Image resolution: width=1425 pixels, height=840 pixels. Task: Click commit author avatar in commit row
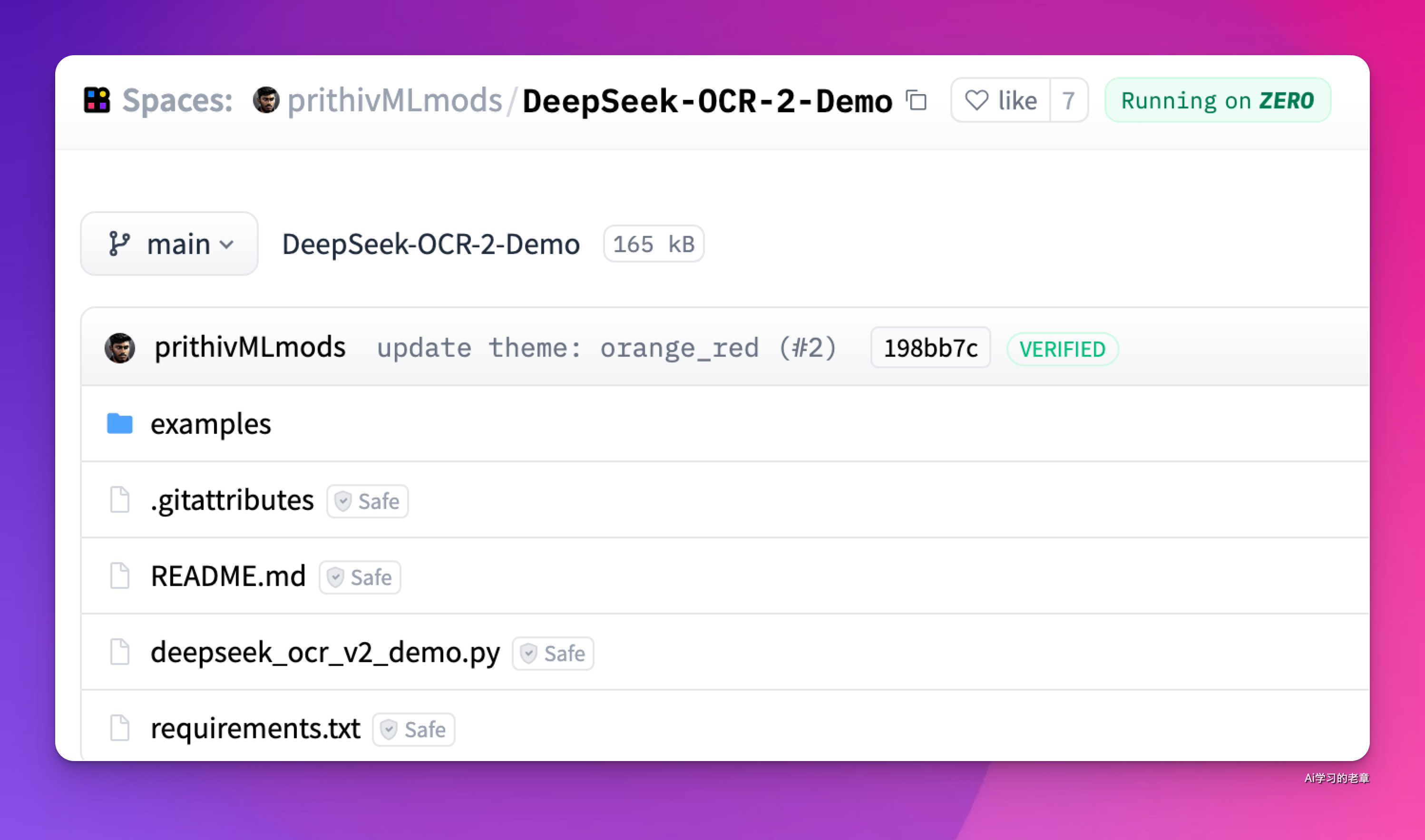tap(119, 348)
